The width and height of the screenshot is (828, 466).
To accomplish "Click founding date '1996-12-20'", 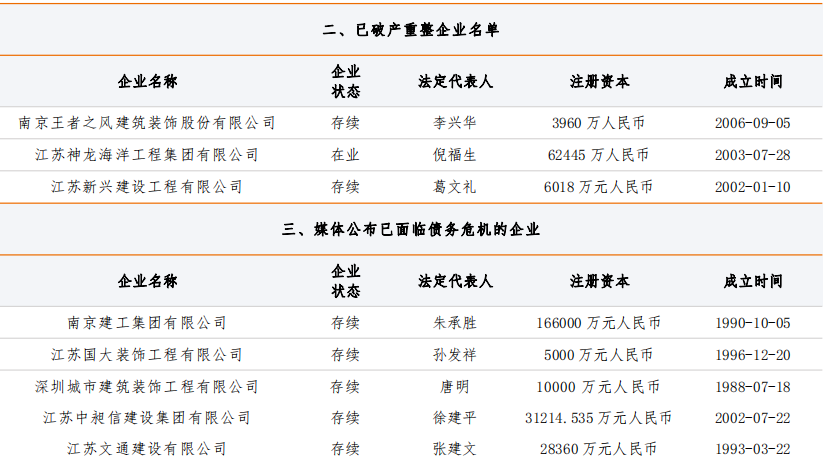I will (x=752, y=355).
